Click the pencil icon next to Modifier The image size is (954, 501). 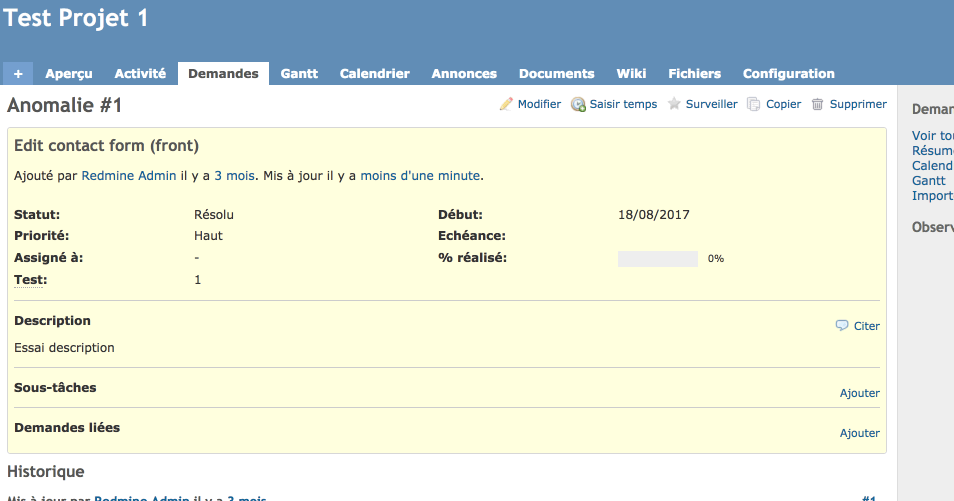click(x=506, y=104)
